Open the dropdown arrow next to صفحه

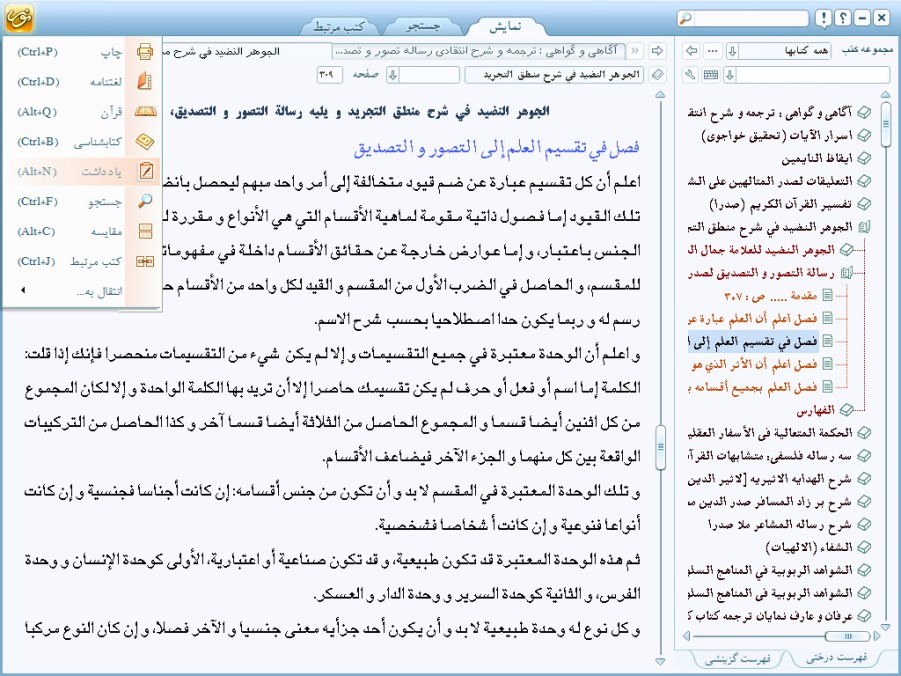[x=392, y=75]
